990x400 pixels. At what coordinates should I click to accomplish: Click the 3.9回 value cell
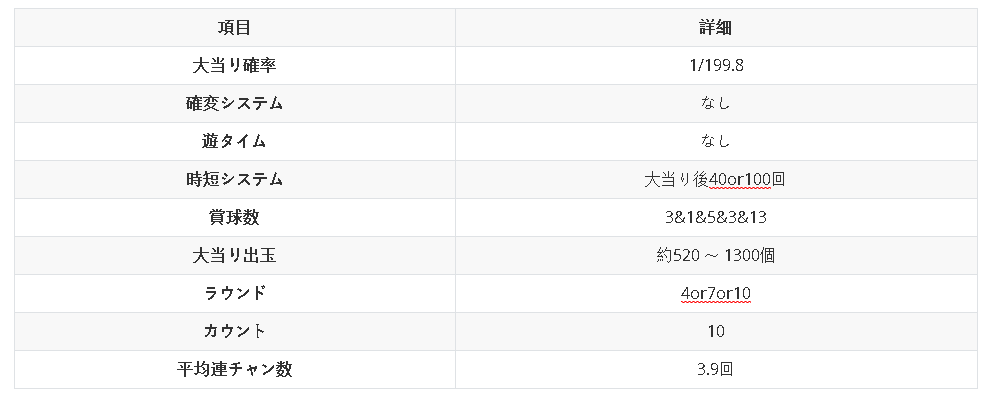tap(715, 370)
